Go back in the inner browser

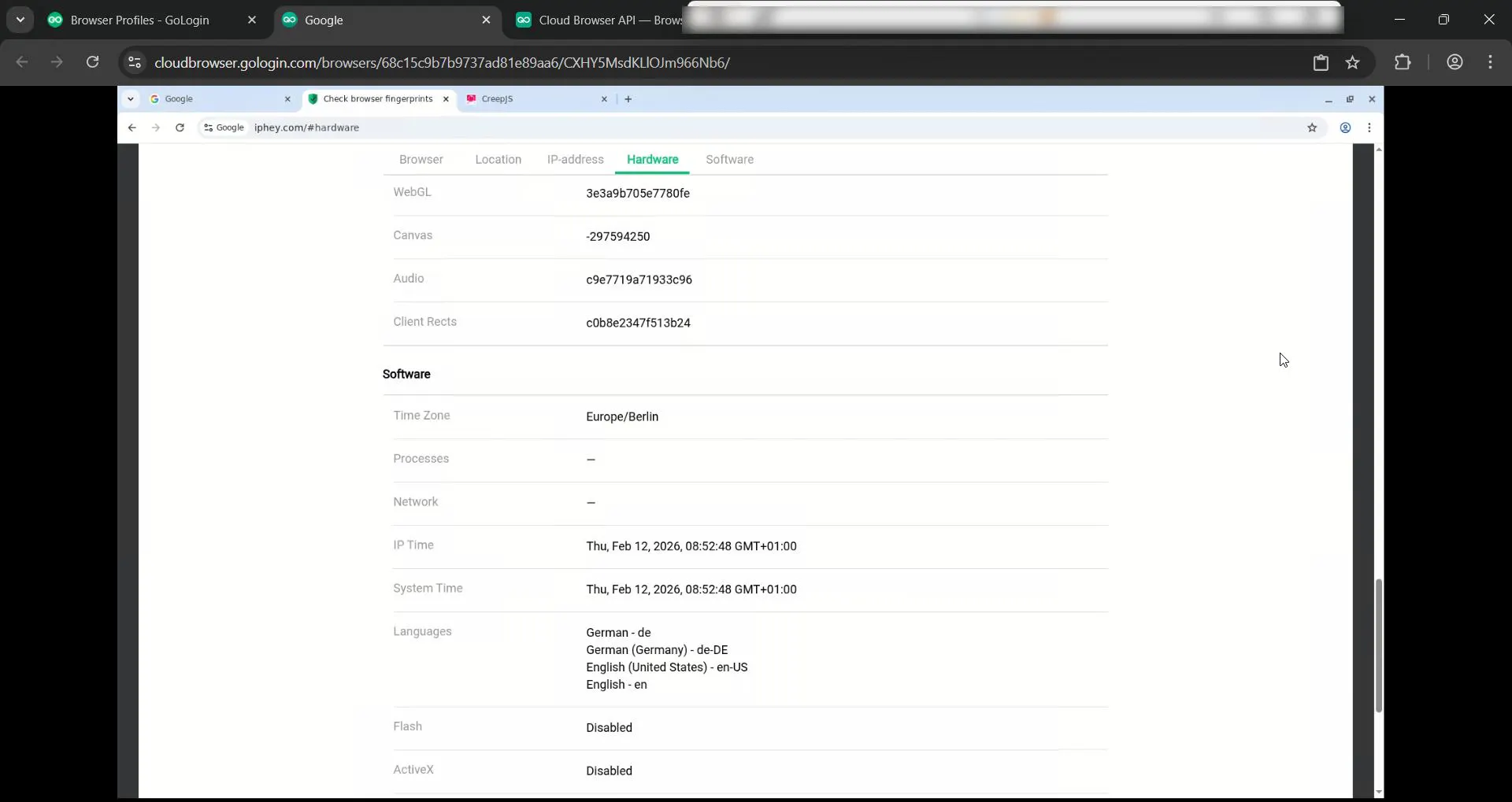[132, 128]
